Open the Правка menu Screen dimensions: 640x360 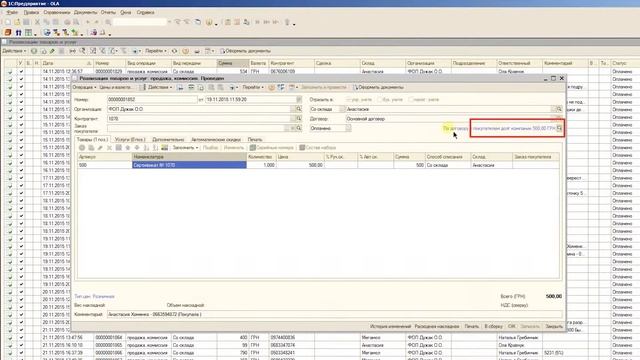[x=31, y=12]
